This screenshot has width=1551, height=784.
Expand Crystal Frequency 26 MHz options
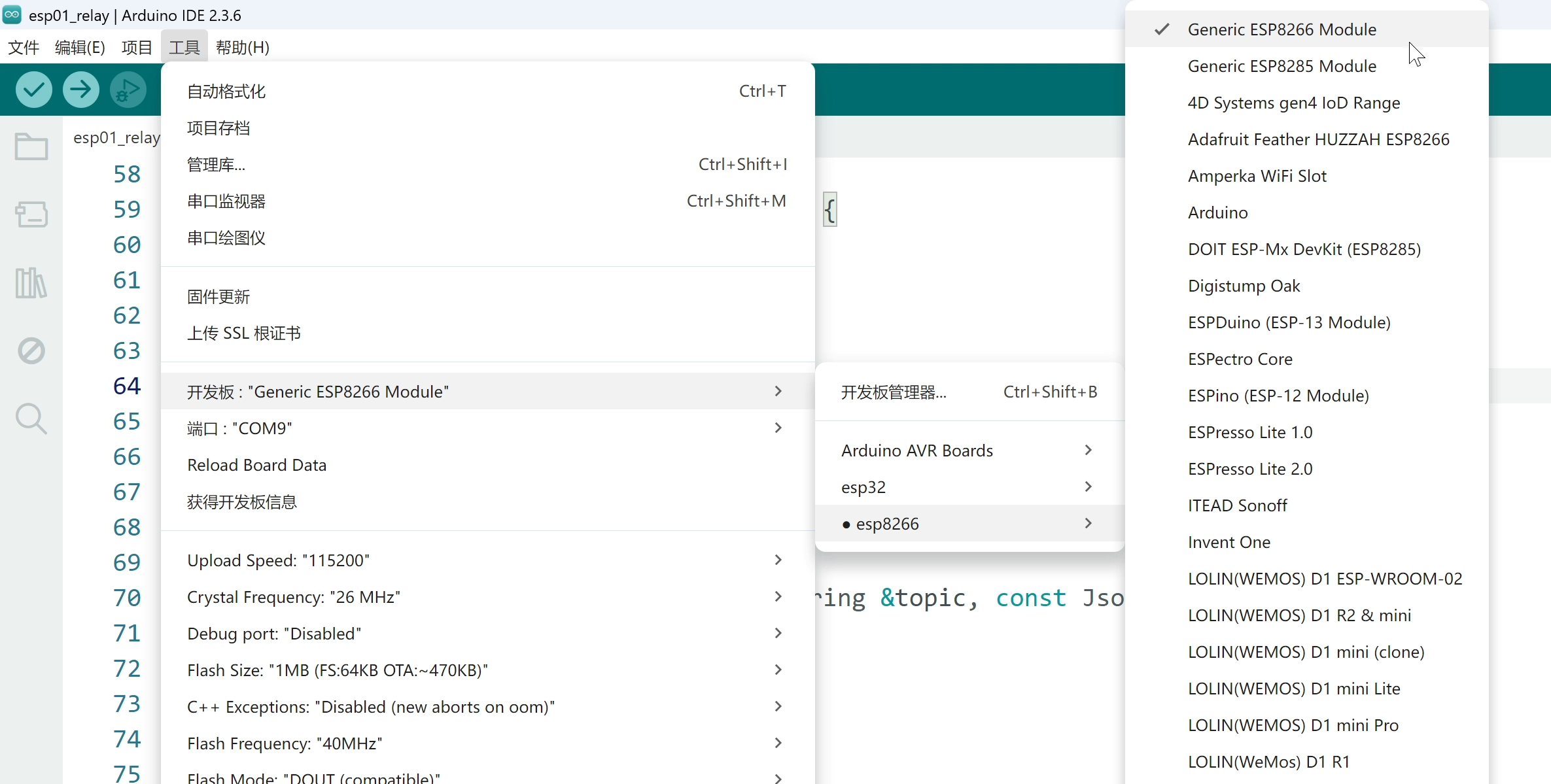[x=487, y=597]
